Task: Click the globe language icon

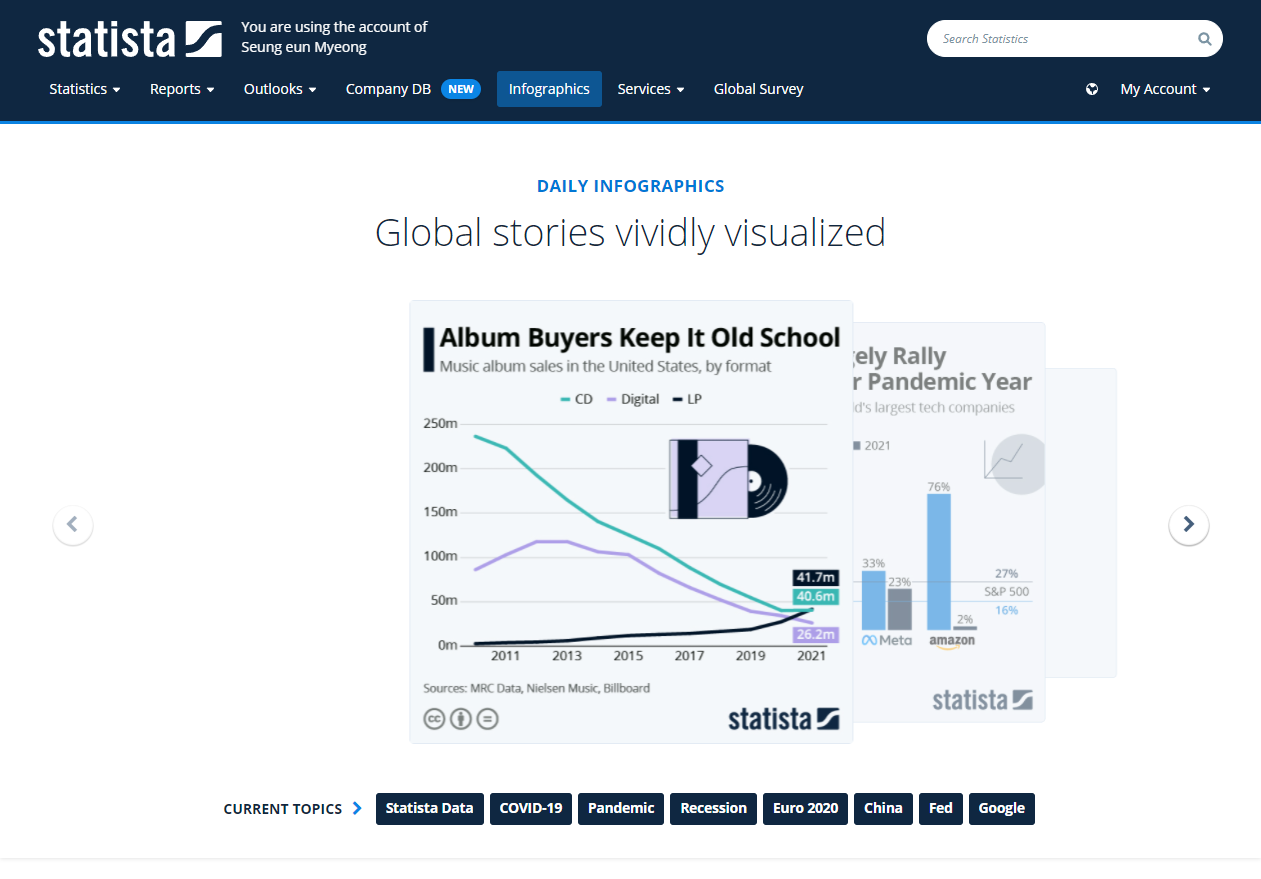Action: click(1092, 89)
